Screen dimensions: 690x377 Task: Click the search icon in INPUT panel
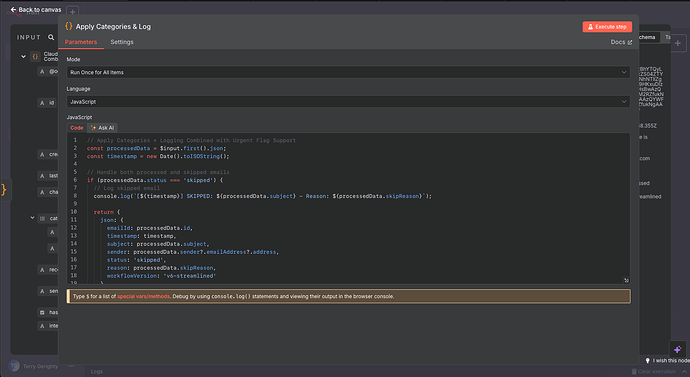[51, 37]
